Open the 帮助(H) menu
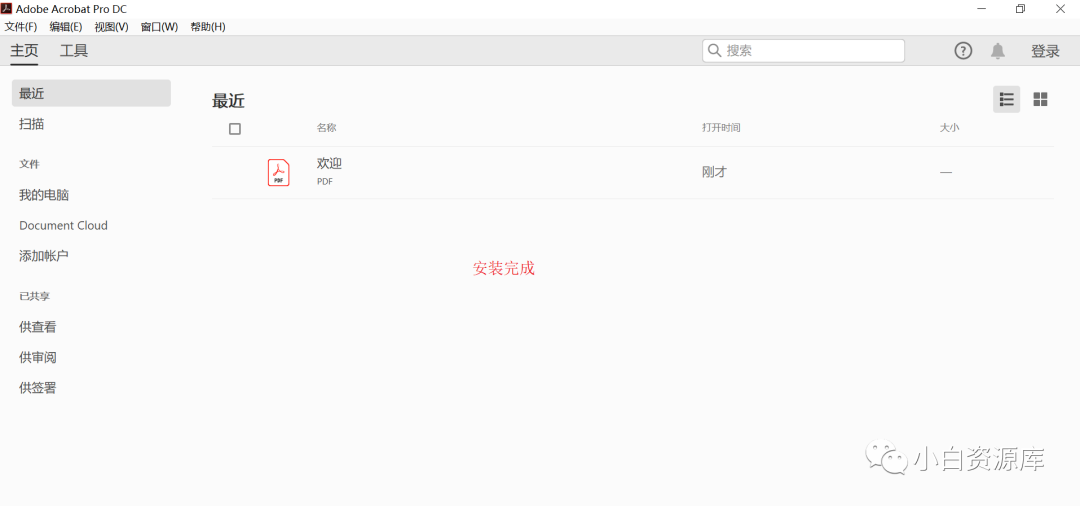The image size is (1080, 506). (x=207, y=27)
